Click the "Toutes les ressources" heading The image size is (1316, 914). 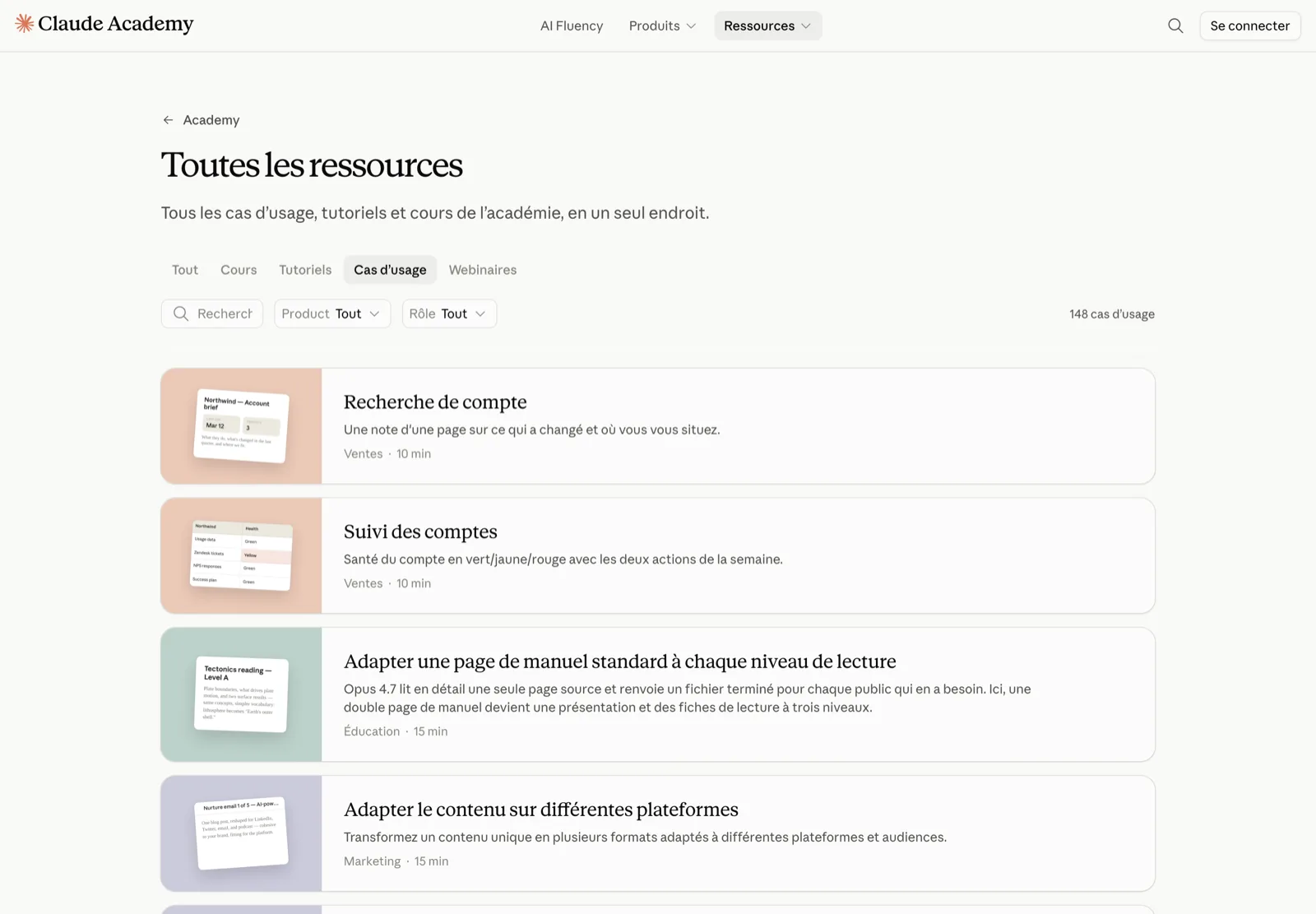[x=312, y=165]
